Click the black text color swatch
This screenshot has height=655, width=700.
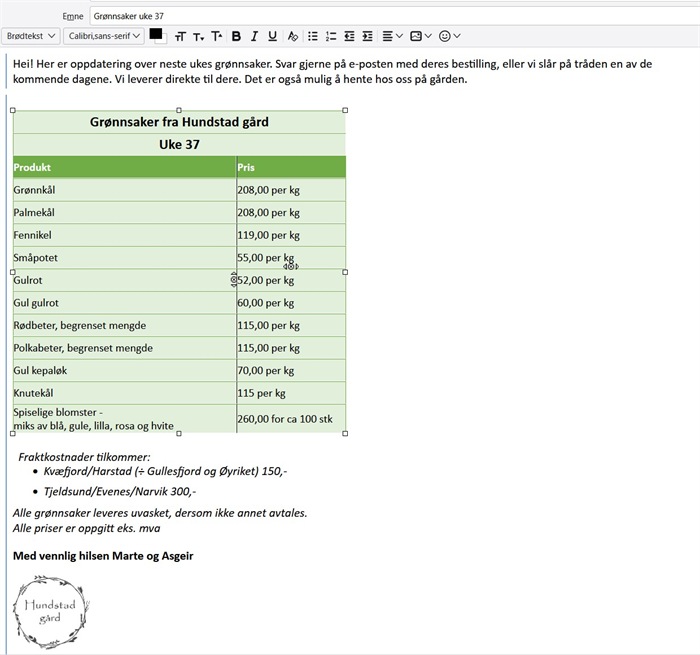pos(156,35)
